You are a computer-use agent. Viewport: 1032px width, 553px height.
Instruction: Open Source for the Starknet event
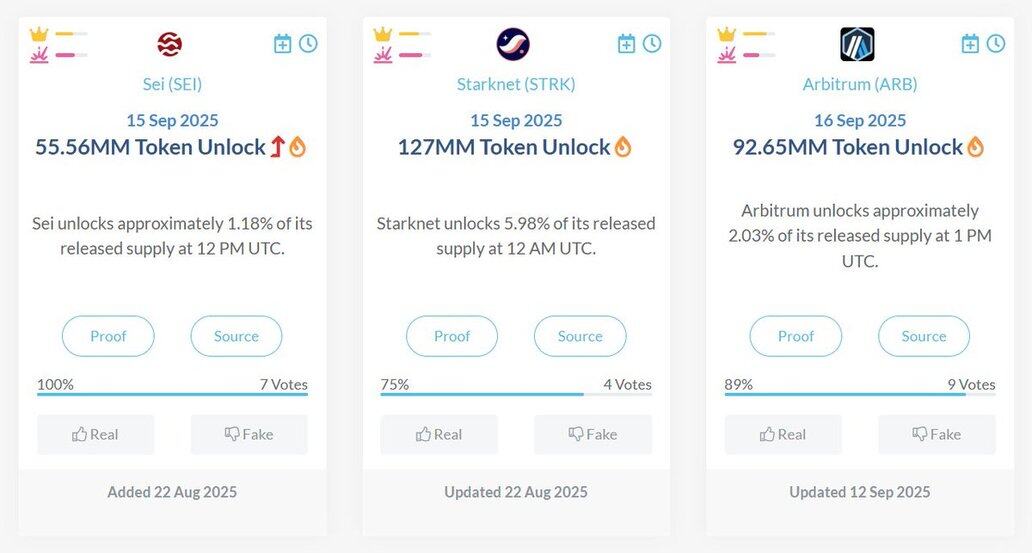point(580,336)
